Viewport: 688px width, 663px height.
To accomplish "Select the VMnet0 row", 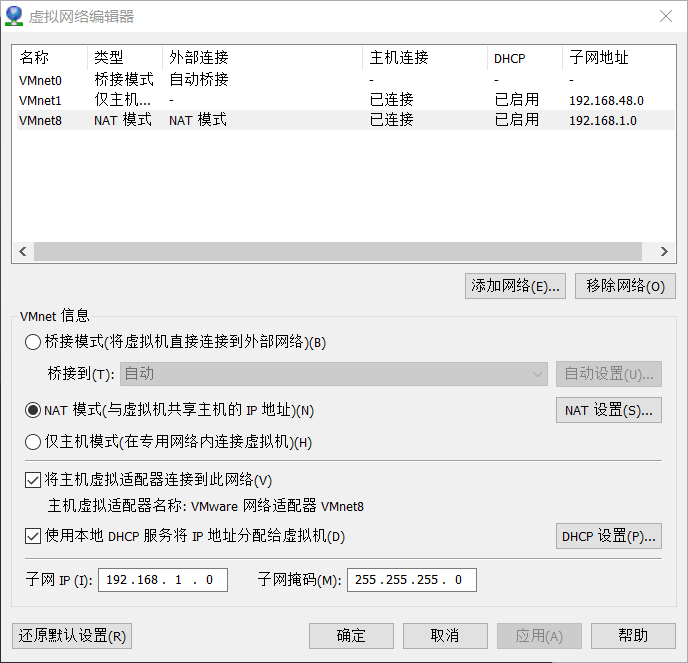I will tap(345, 80).
